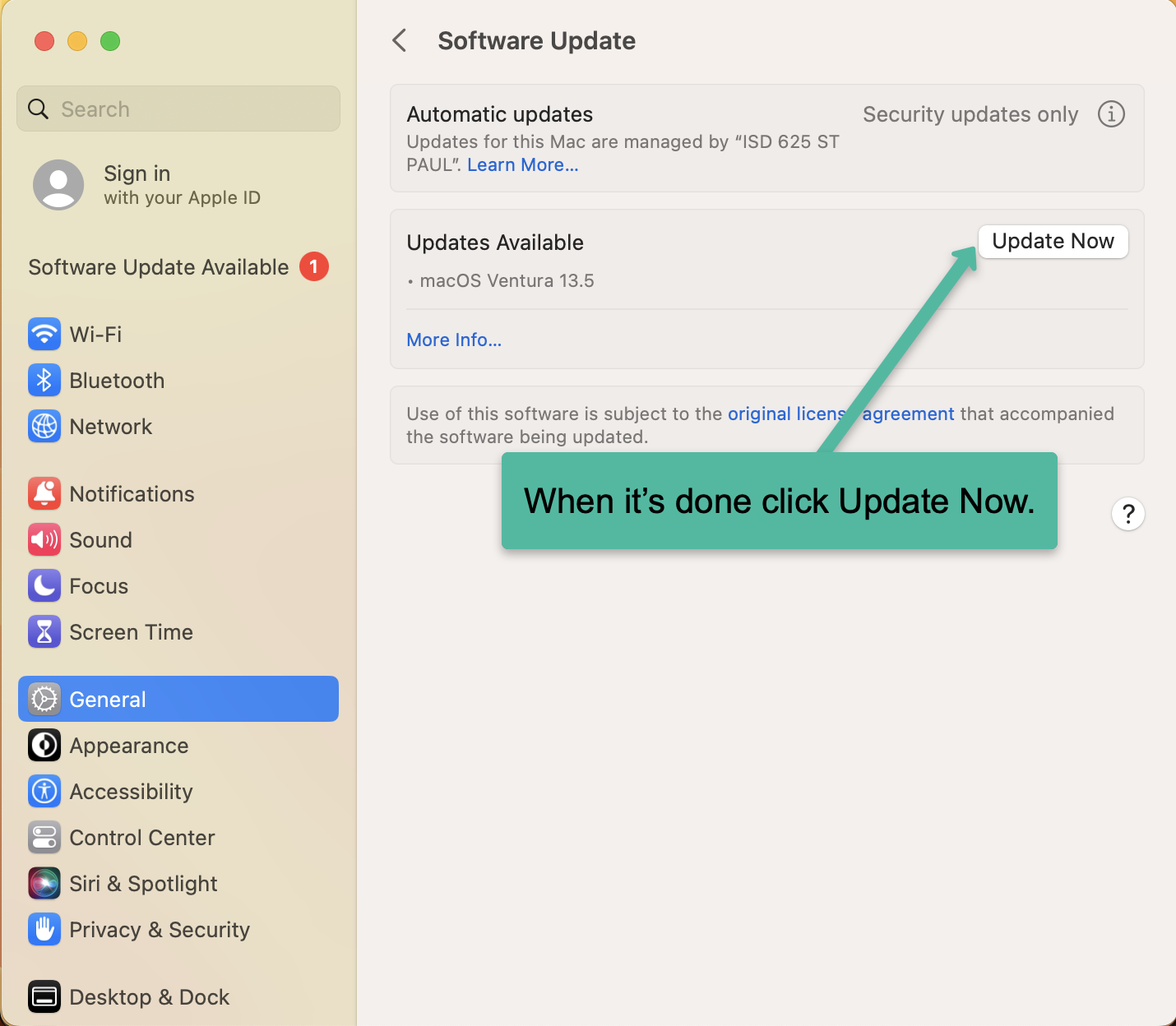The image size is (1176, 1026).
Task: Click into the Search field
Action: click(178, 109)
